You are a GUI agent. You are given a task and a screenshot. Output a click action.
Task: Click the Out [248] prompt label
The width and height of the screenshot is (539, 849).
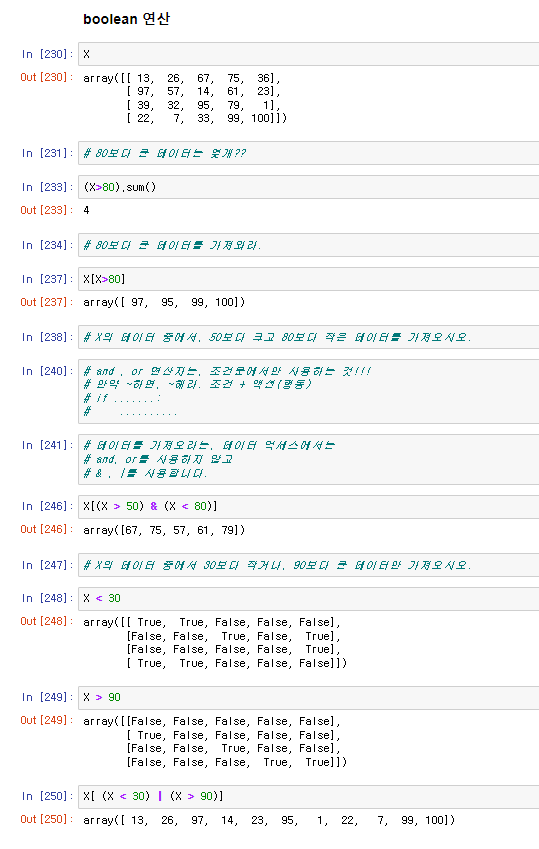point(47,622)
